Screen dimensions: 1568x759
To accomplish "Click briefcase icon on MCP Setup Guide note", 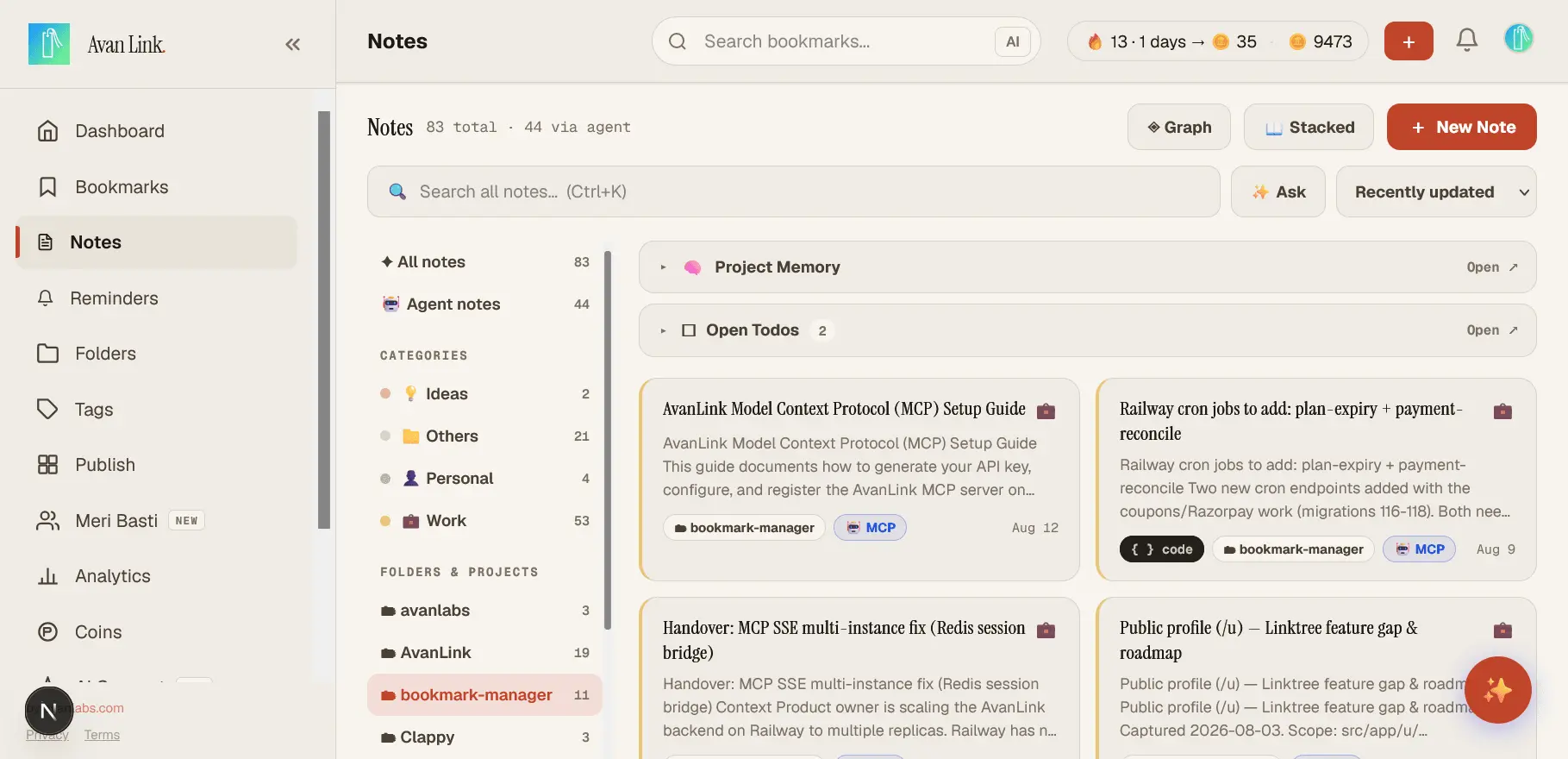I will pyautogui.click(x=1046, y=411).
